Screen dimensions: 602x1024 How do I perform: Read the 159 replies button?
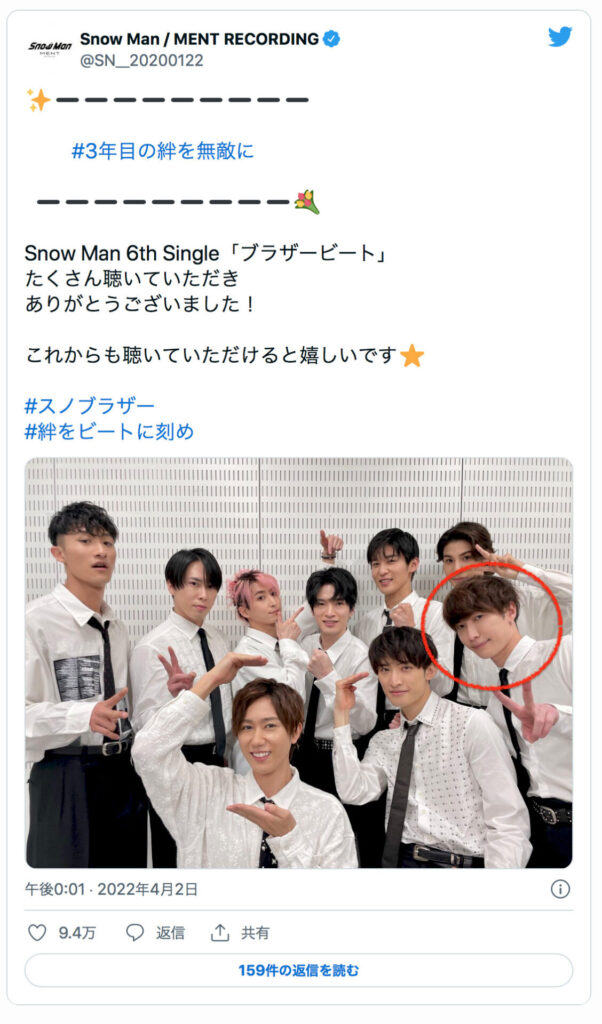[x=298, y=970]
